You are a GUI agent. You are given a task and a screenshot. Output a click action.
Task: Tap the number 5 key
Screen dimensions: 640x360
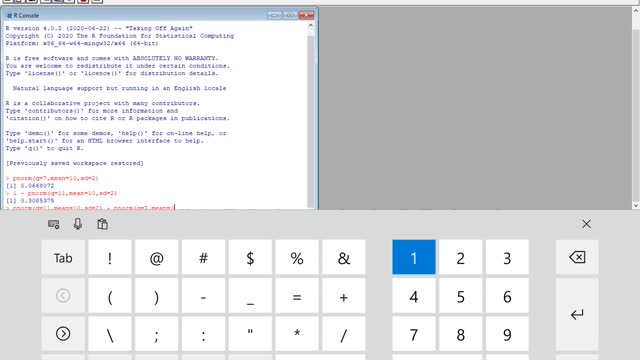(x=460, y=296)
